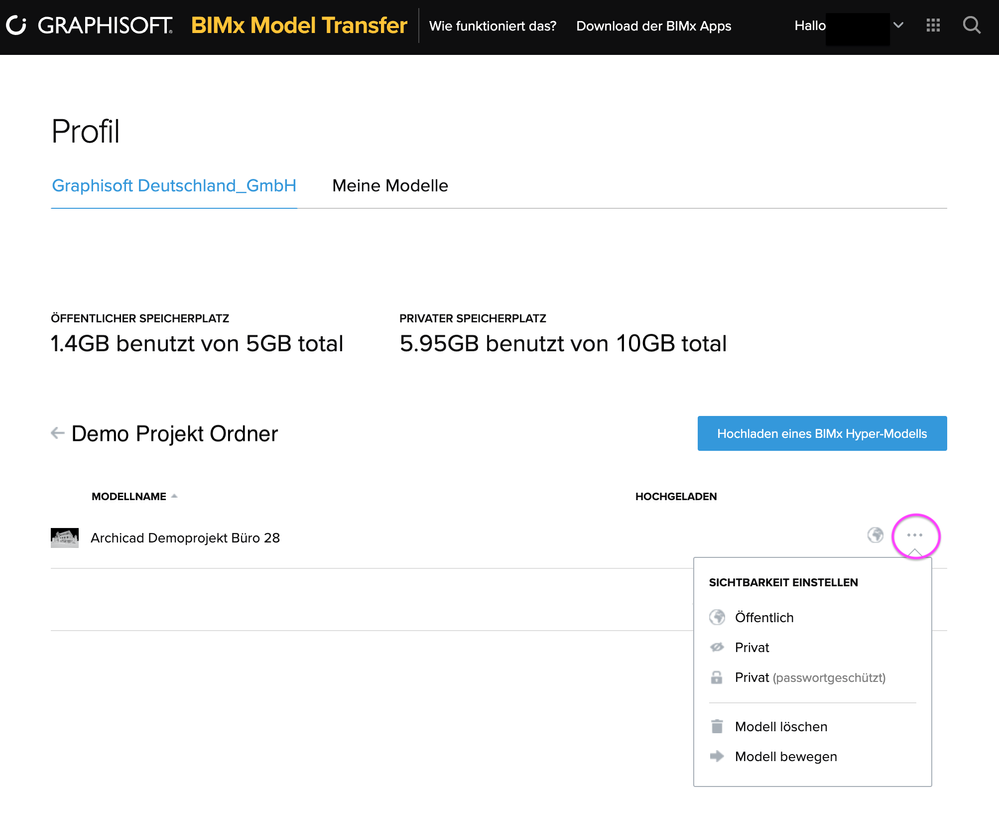Select the Graphisoft Deutschland_GmbH tab

(x=174, y=186)
